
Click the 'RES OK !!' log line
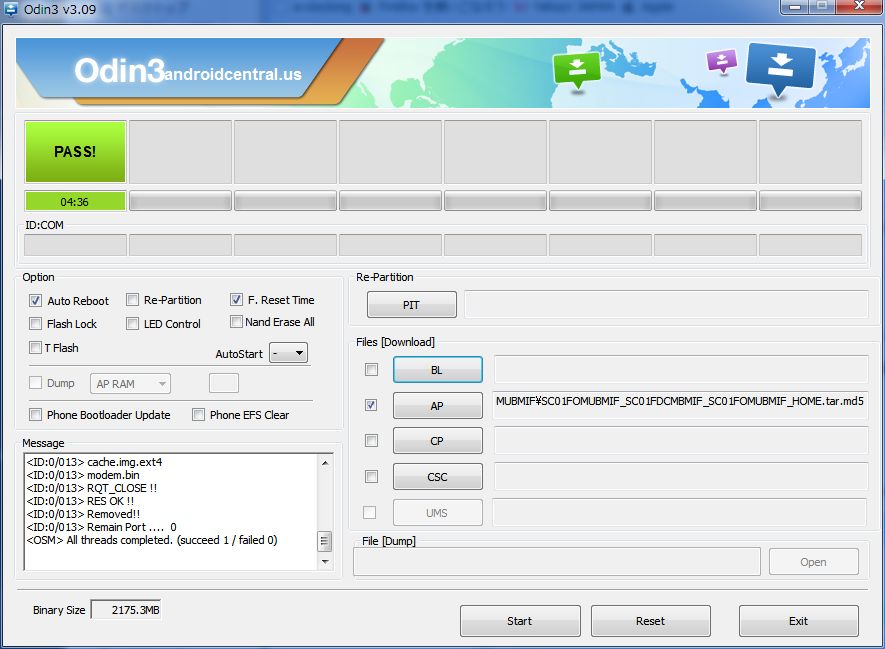[80, 501]
